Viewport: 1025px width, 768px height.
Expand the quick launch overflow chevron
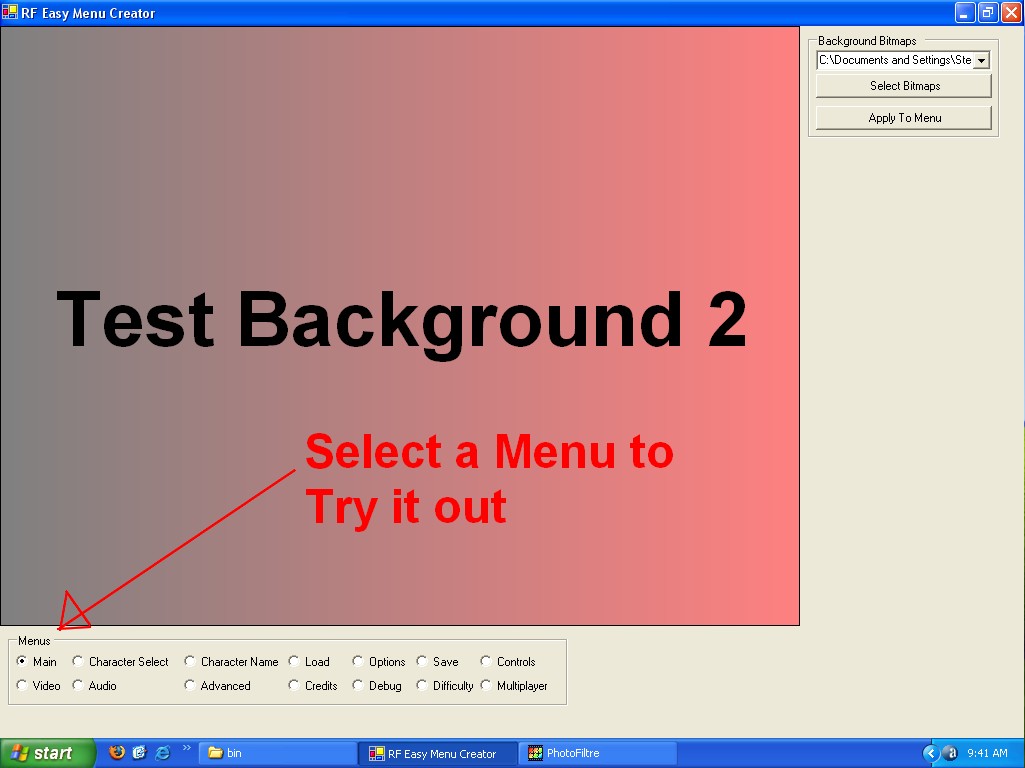click(186, 748)
